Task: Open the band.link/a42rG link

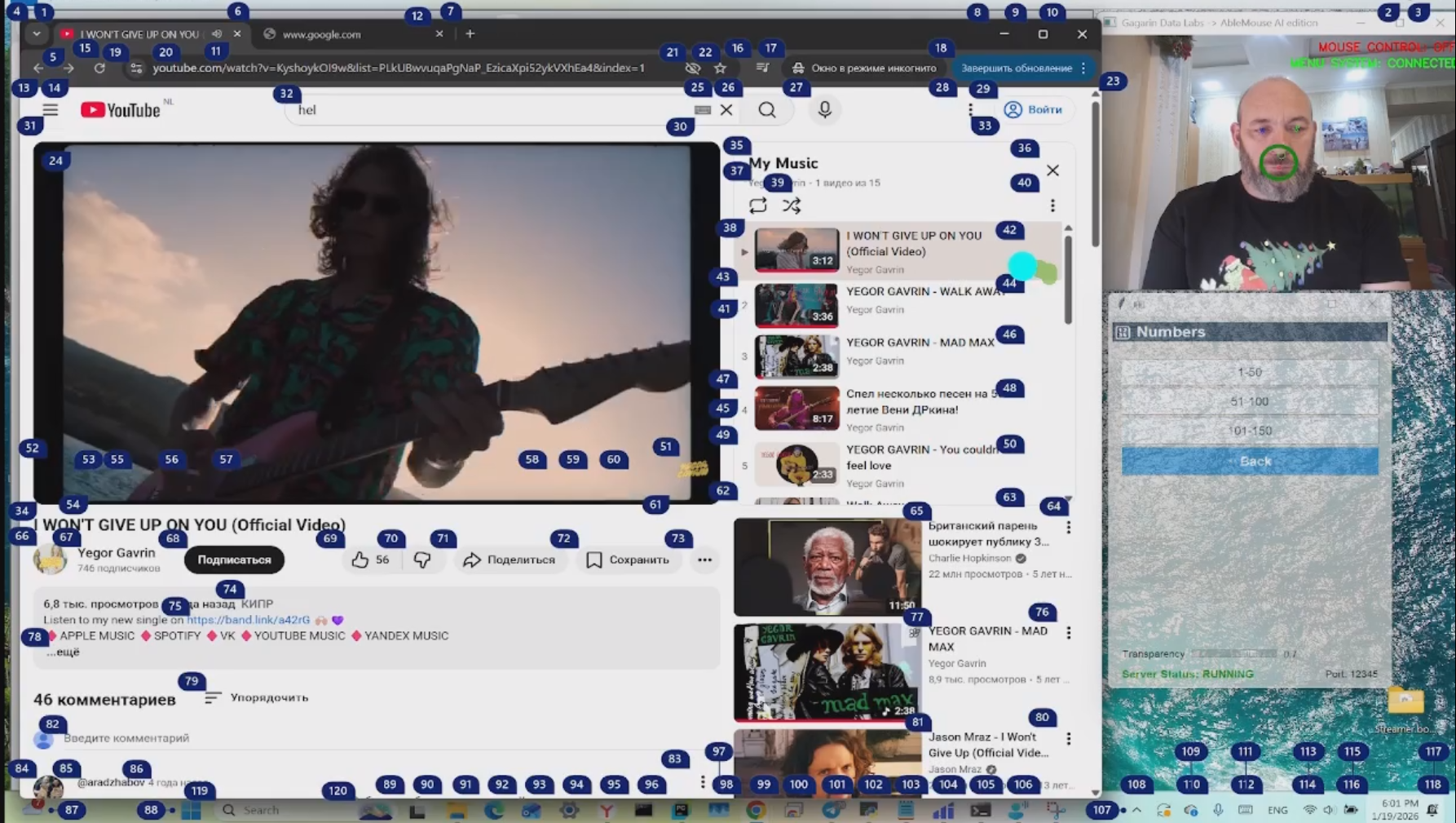Action: pos(248,620)
